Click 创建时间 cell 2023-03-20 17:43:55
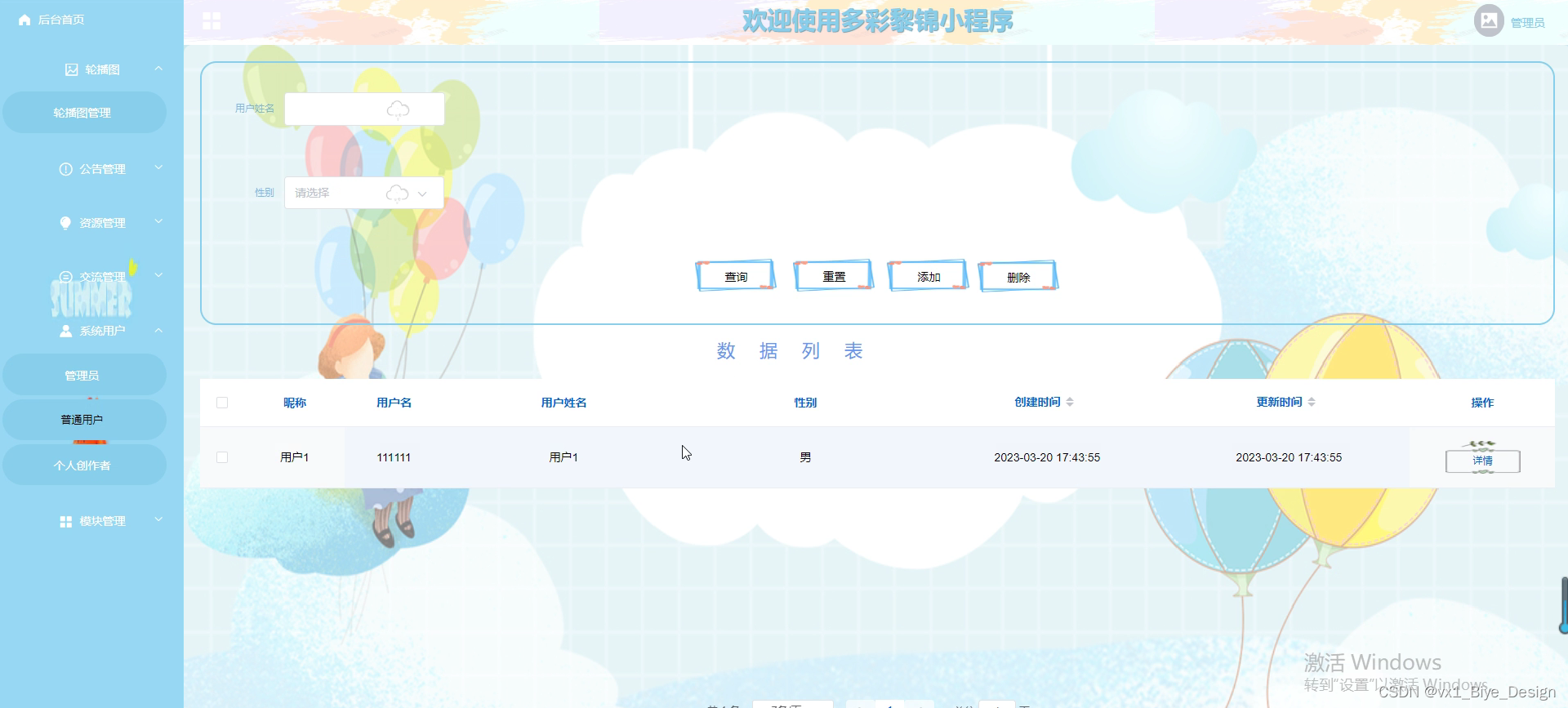Viewport: 1568px width, 708px height. (x=1047, y=457)
